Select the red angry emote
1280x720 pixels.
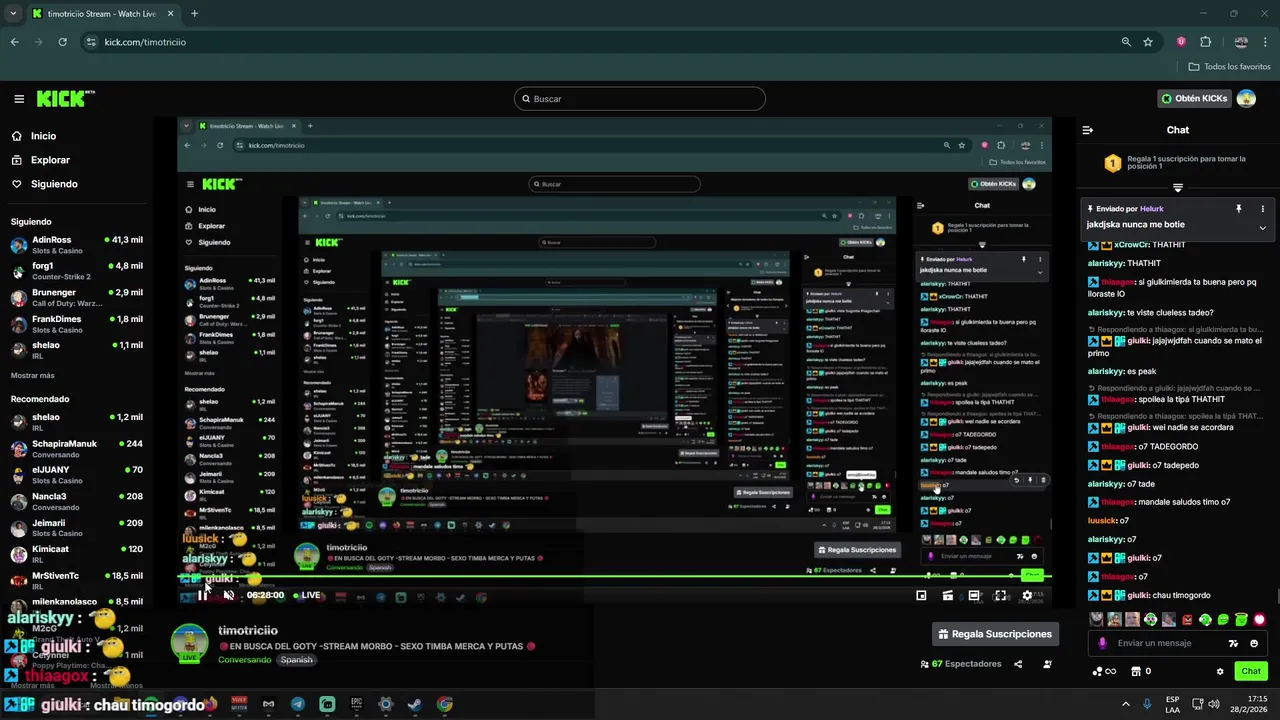point(1187,620)
